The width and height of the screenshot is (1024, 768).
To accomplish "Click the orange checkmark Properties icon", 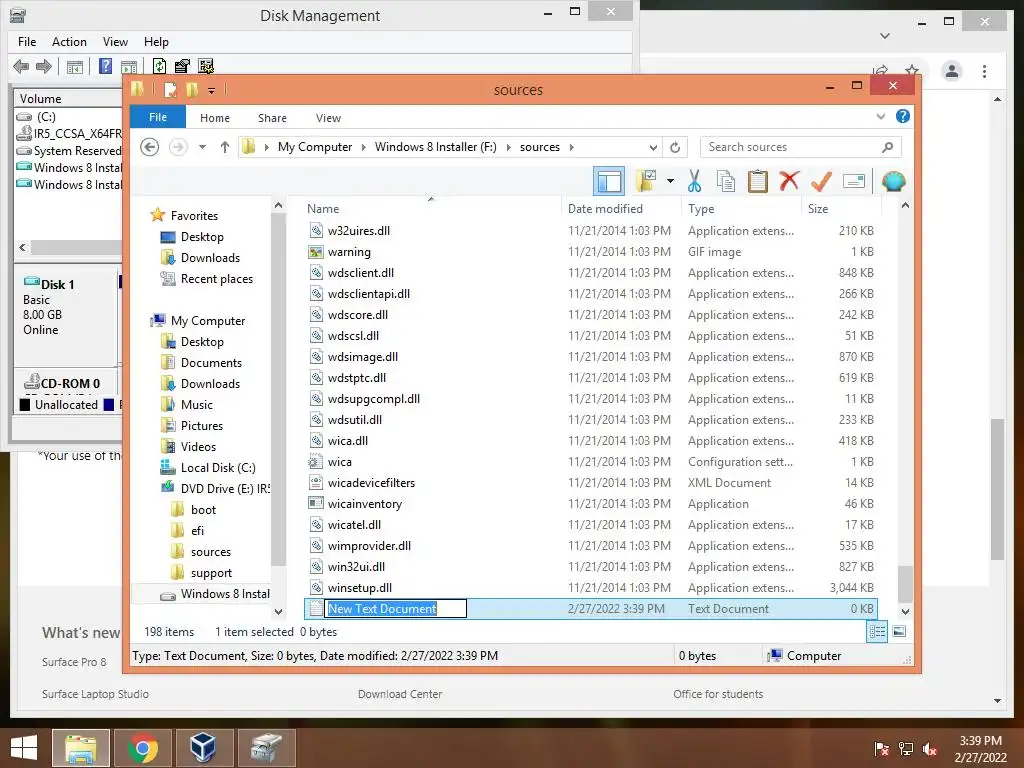I will [821, 181].
